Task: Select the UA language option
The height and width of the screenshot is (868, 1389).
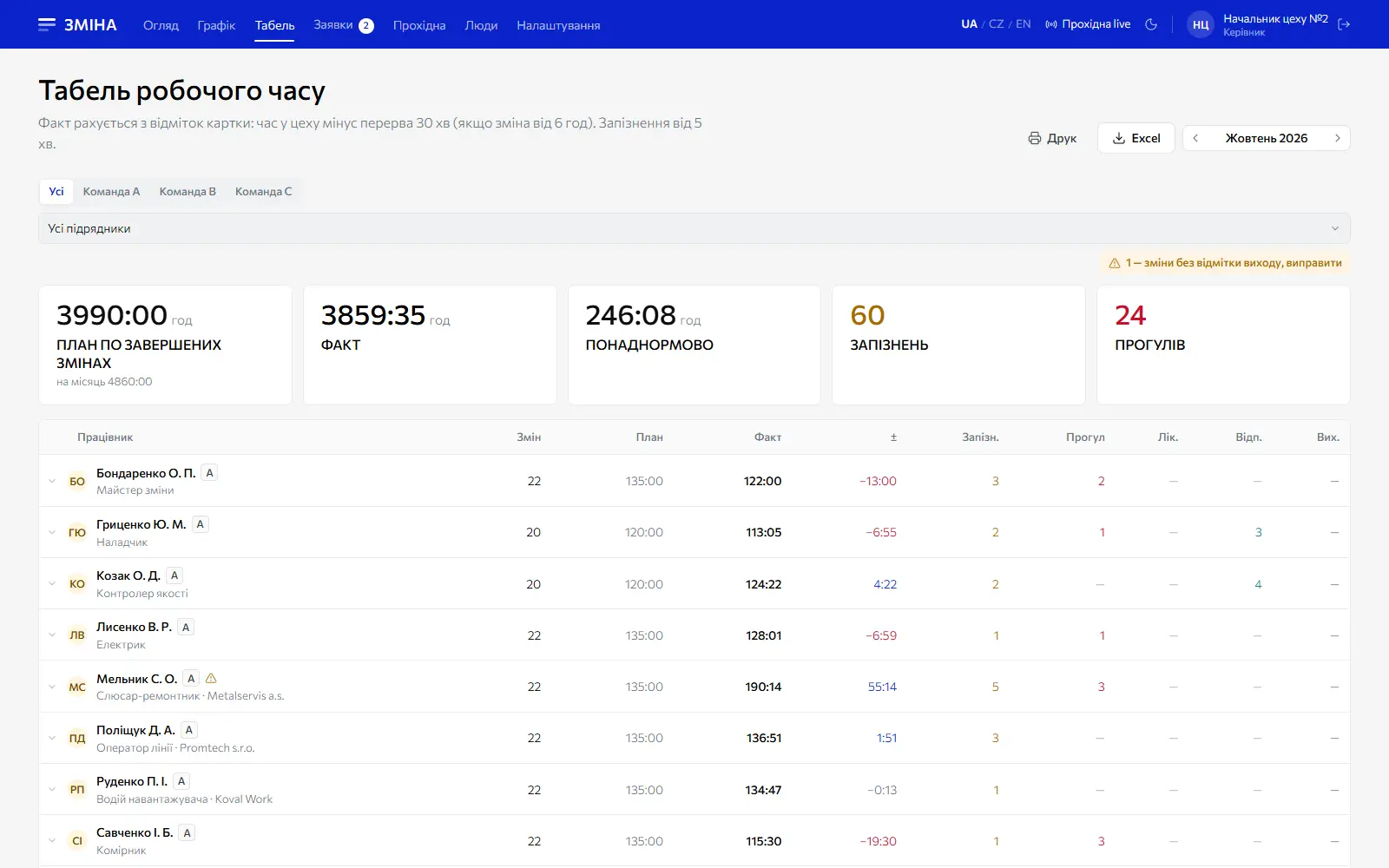Action: pyautogui.click(x=969, y=24)
